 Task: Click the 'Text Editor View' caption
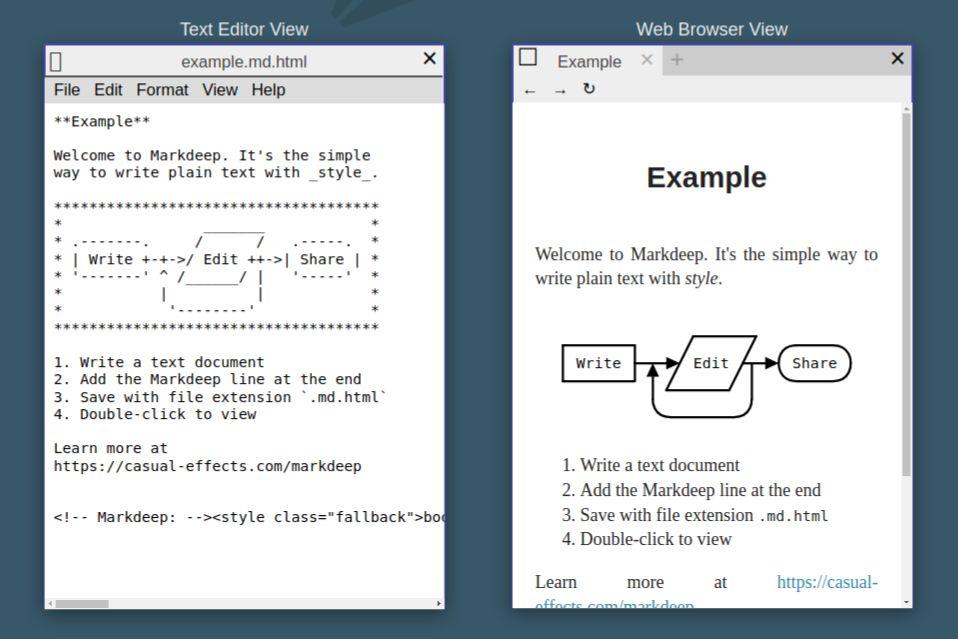244,29
